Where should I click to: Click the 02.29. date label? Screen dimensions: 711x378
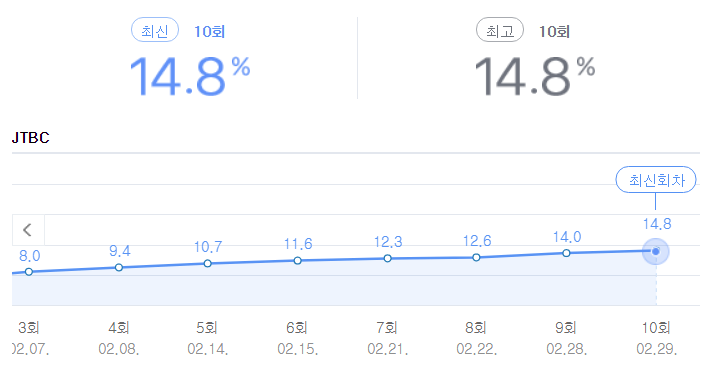[657, 349]
